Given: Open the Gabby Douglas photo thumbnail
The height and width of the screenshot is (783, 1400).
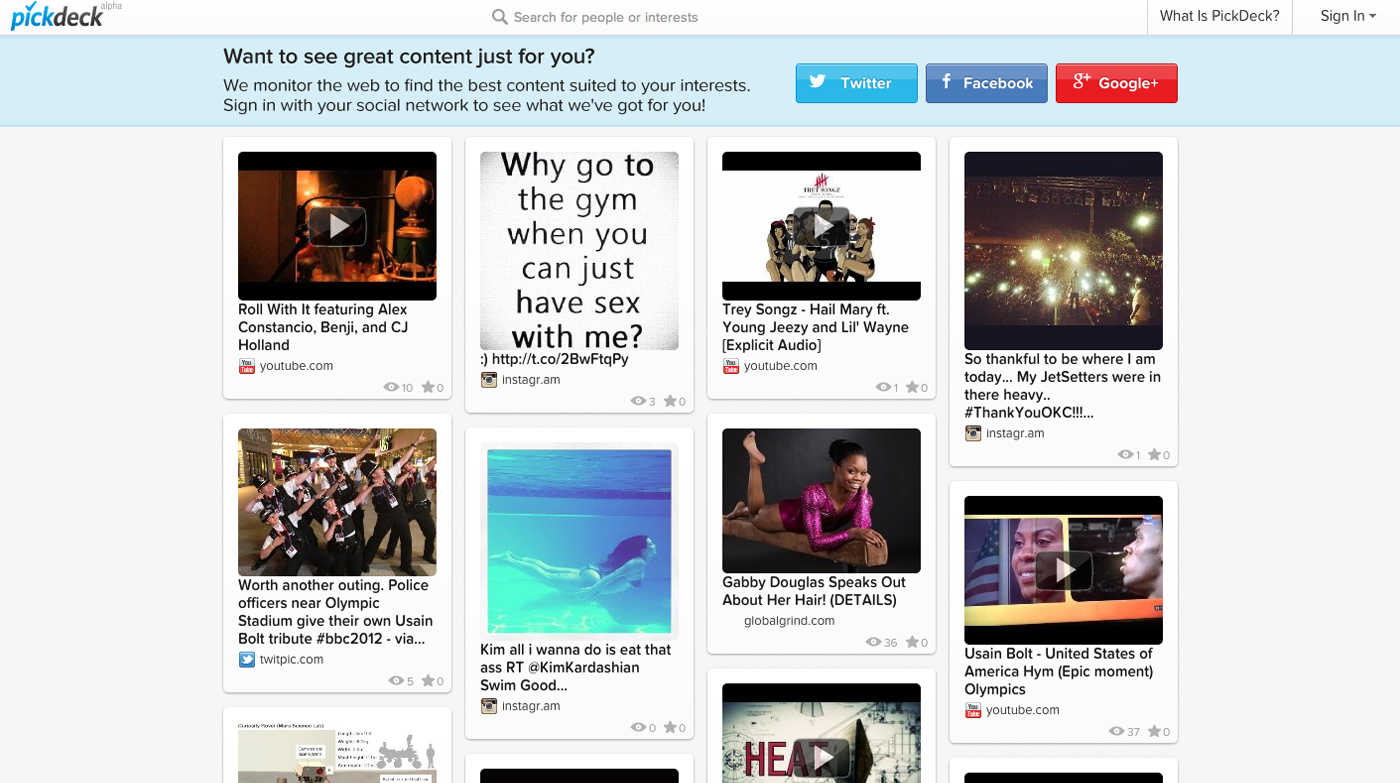Looking at the screenshot, I should (821, 501).
